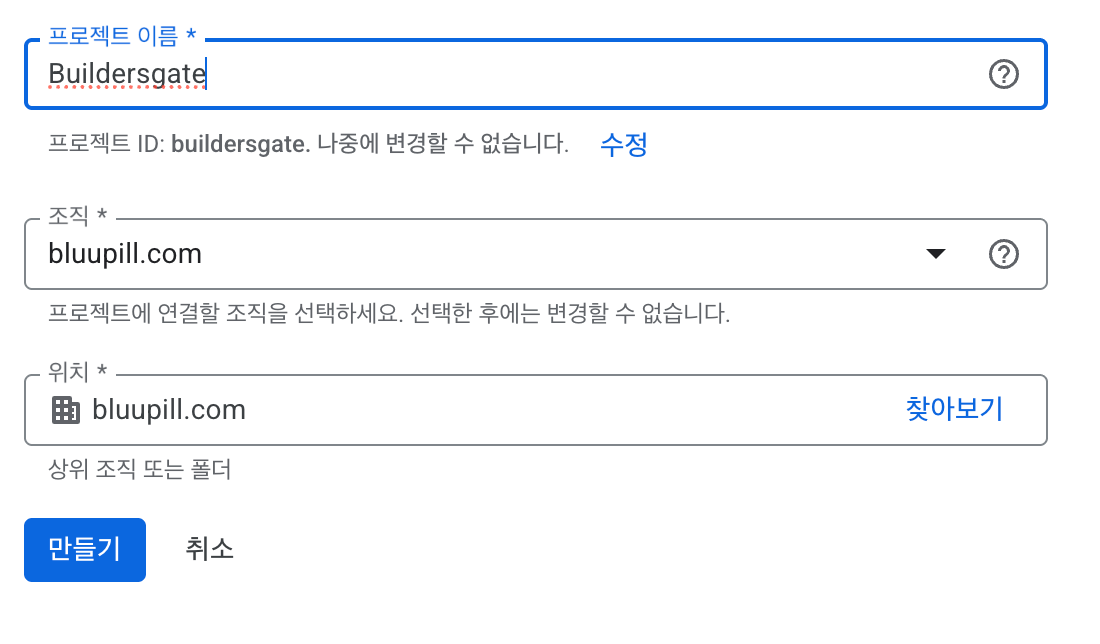
Task: Click the question mark beside Buildersgate input
Action: (x=1004, y=74)
